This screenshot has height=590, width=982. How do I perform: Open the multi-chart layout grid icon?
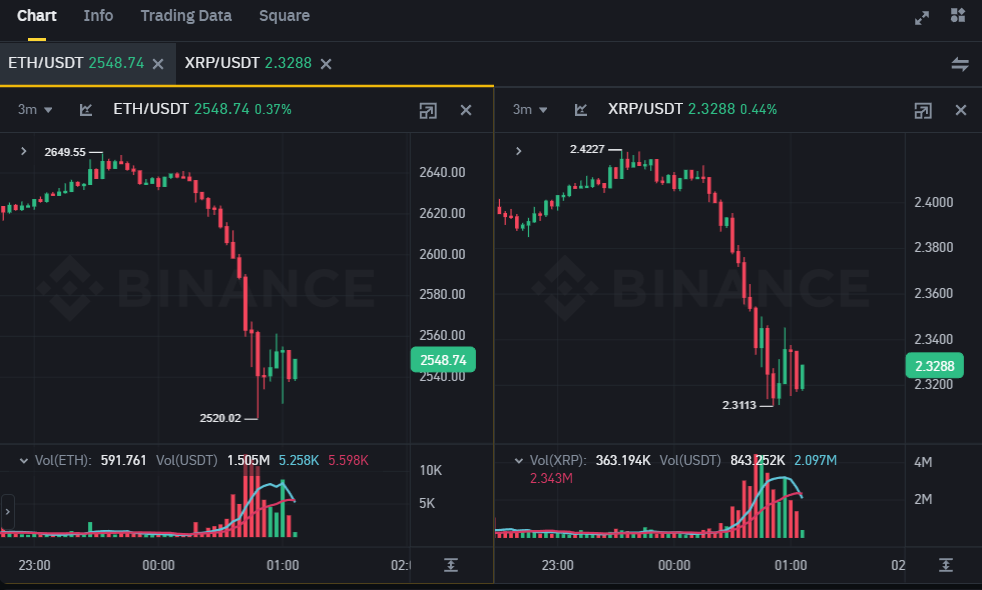tap(958, 16)
